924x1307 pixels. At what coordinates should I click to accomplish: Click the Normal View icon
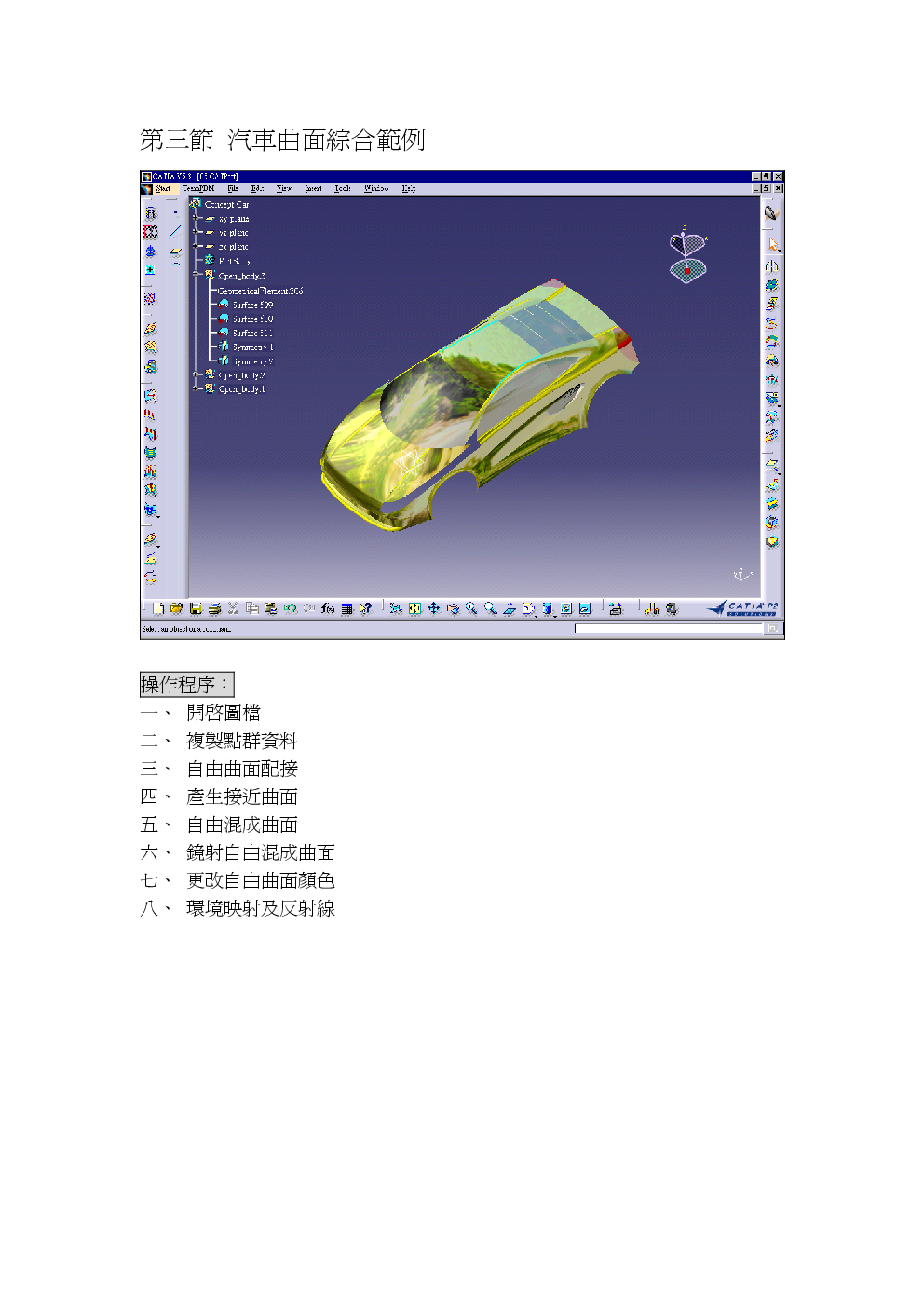509,608
